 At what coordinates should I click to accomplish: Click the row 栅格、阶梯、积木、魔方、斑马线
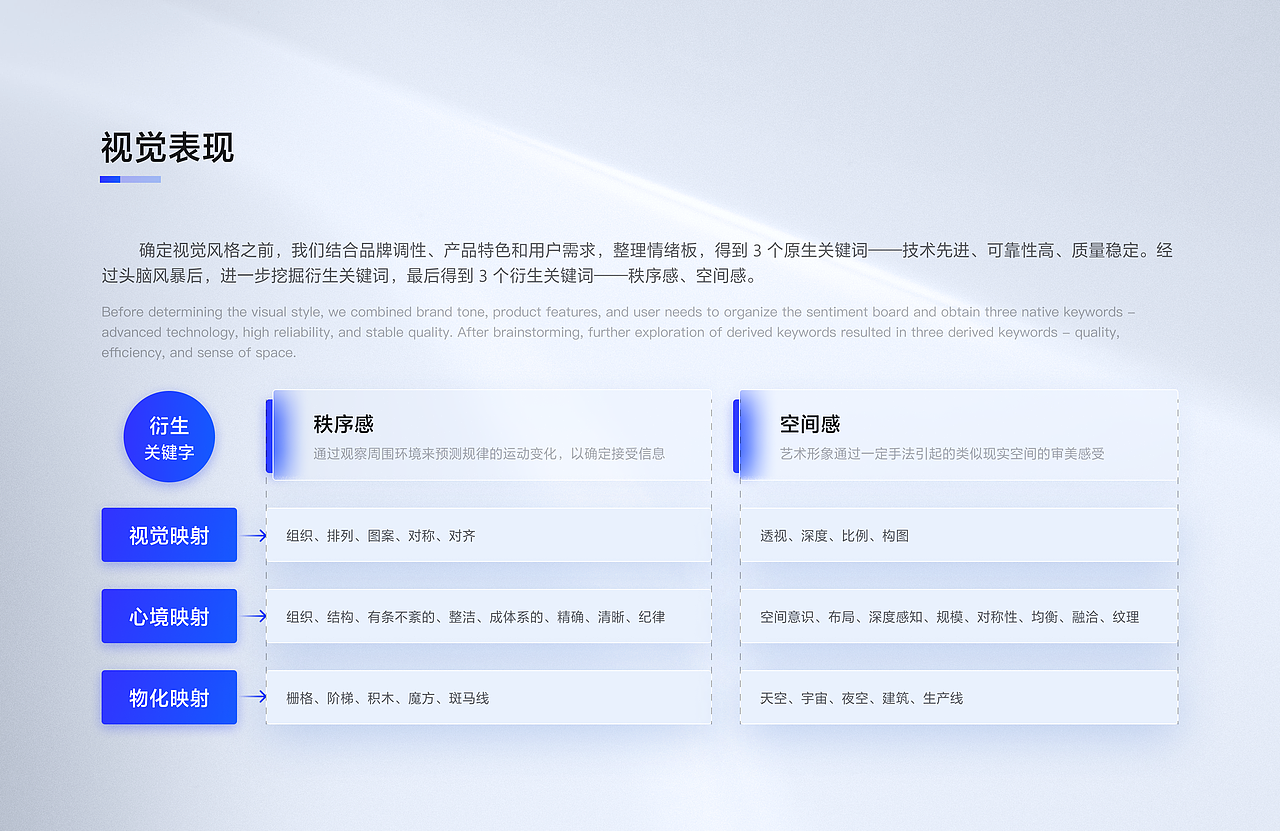pos(489,697)
